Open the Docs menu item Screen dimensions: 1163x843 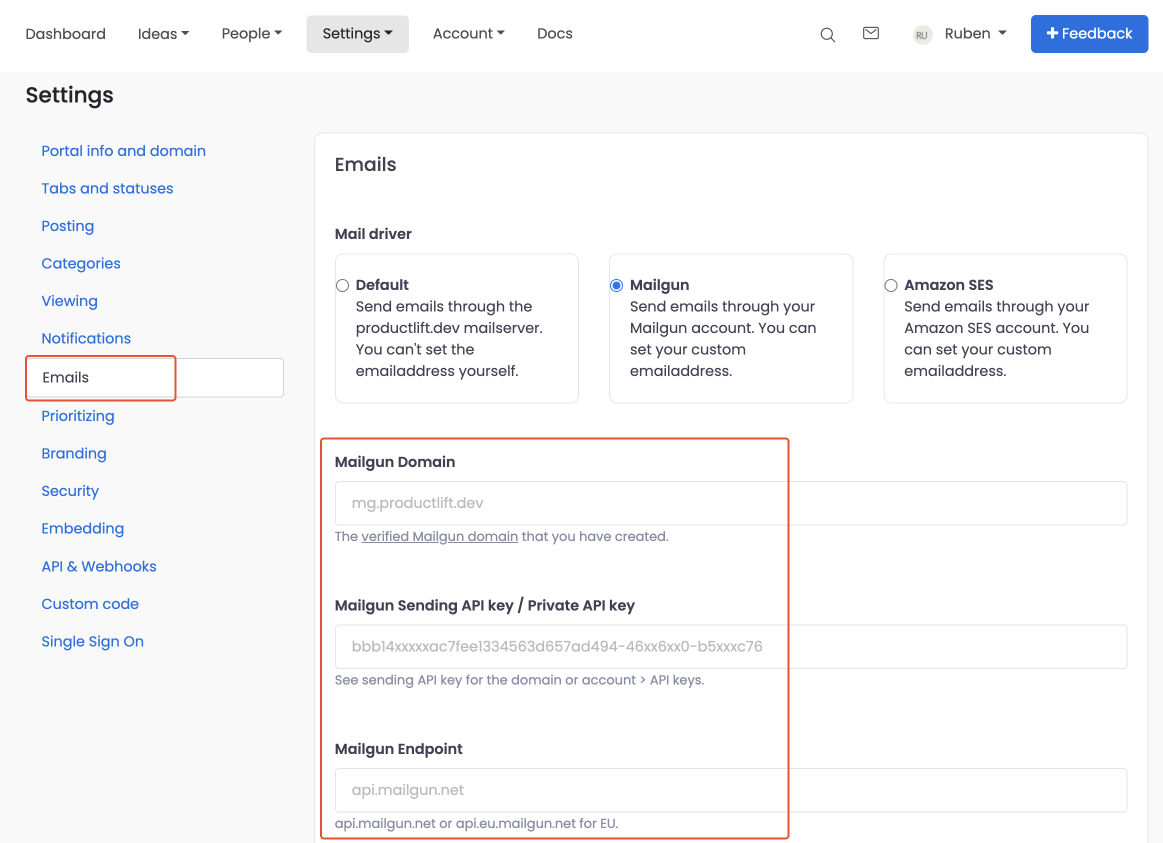click(555, 34)
